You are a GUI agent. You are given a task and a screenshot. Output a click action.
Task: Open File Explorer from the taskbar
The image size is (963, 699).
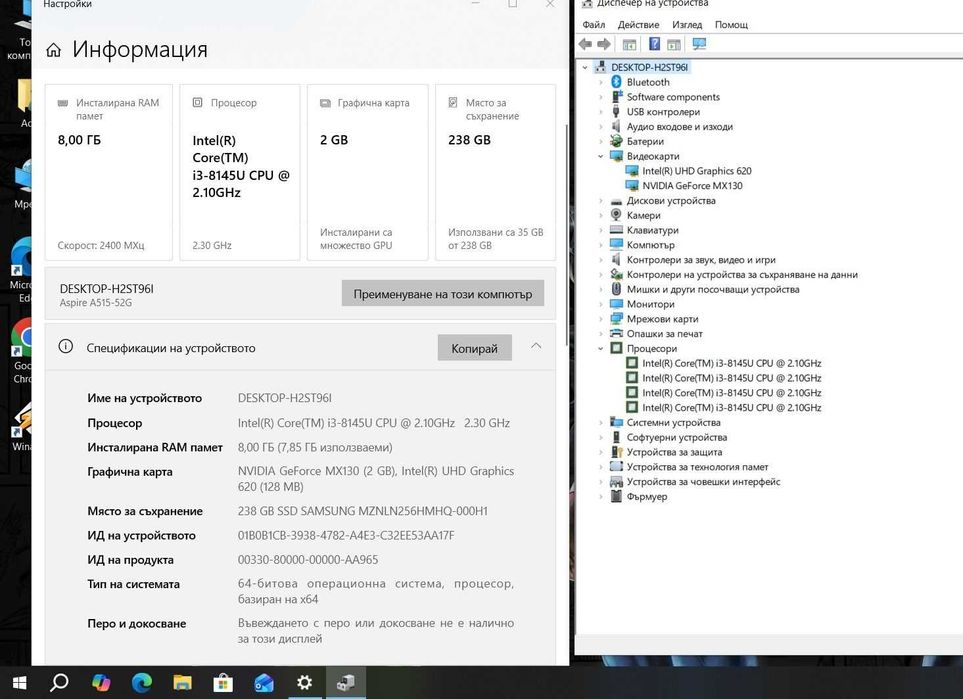coord(182,682)
